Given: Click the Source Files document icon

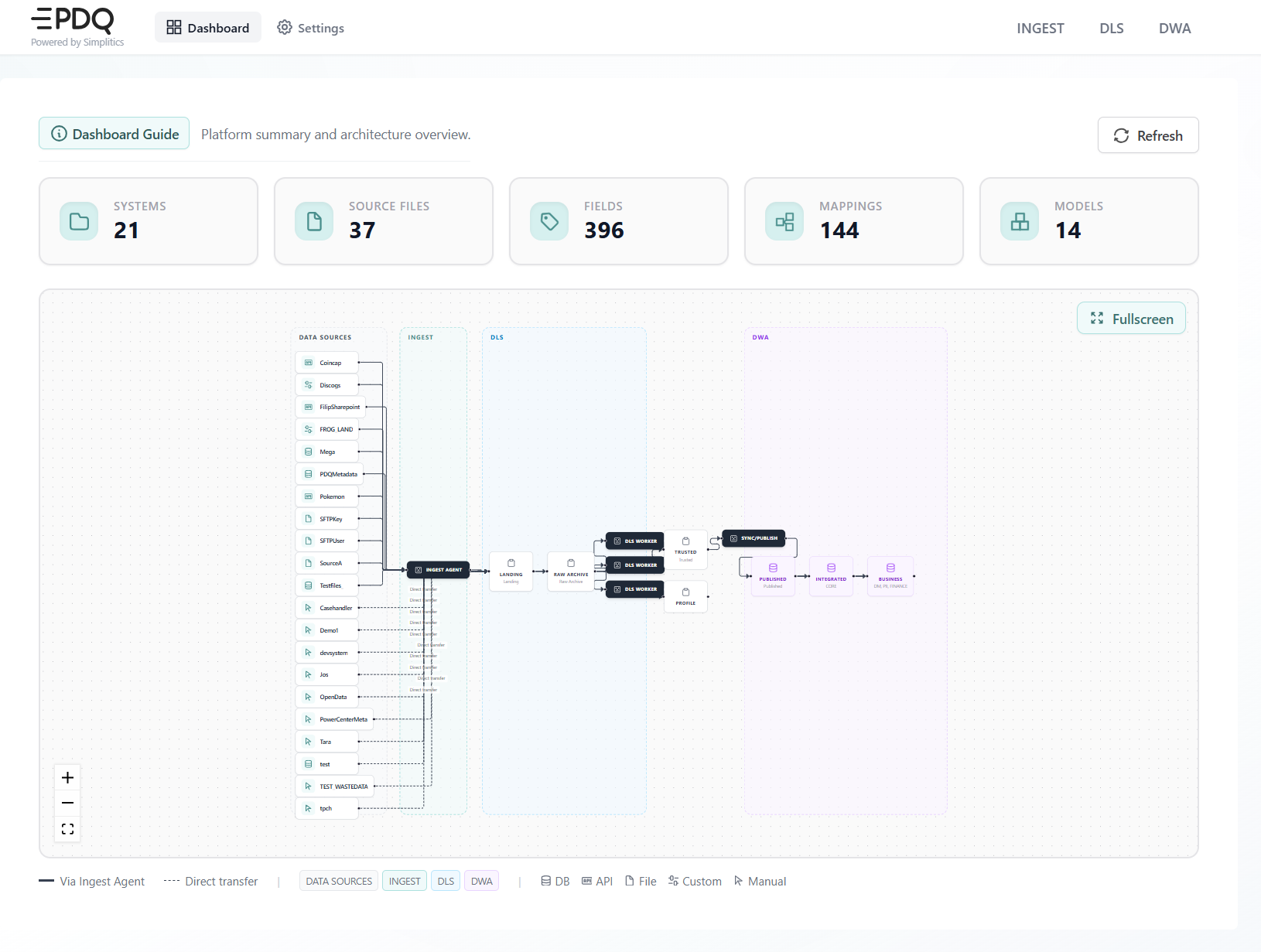Looking at the screenshot, I should (x=314, y=221).
